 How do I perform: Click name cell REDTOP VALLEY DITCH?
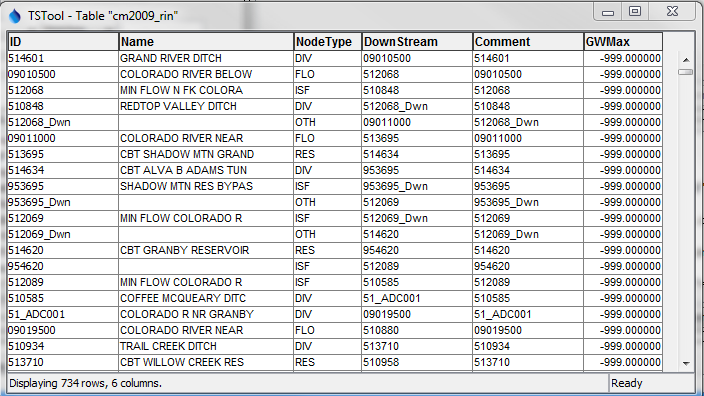click(206, 106)
